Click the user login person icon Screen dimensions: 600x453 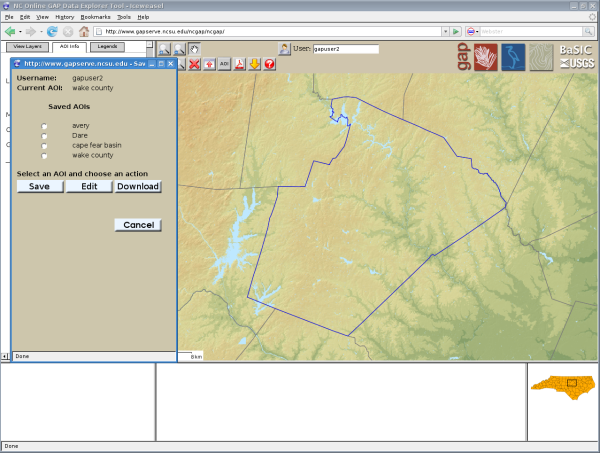coord(284,49)
